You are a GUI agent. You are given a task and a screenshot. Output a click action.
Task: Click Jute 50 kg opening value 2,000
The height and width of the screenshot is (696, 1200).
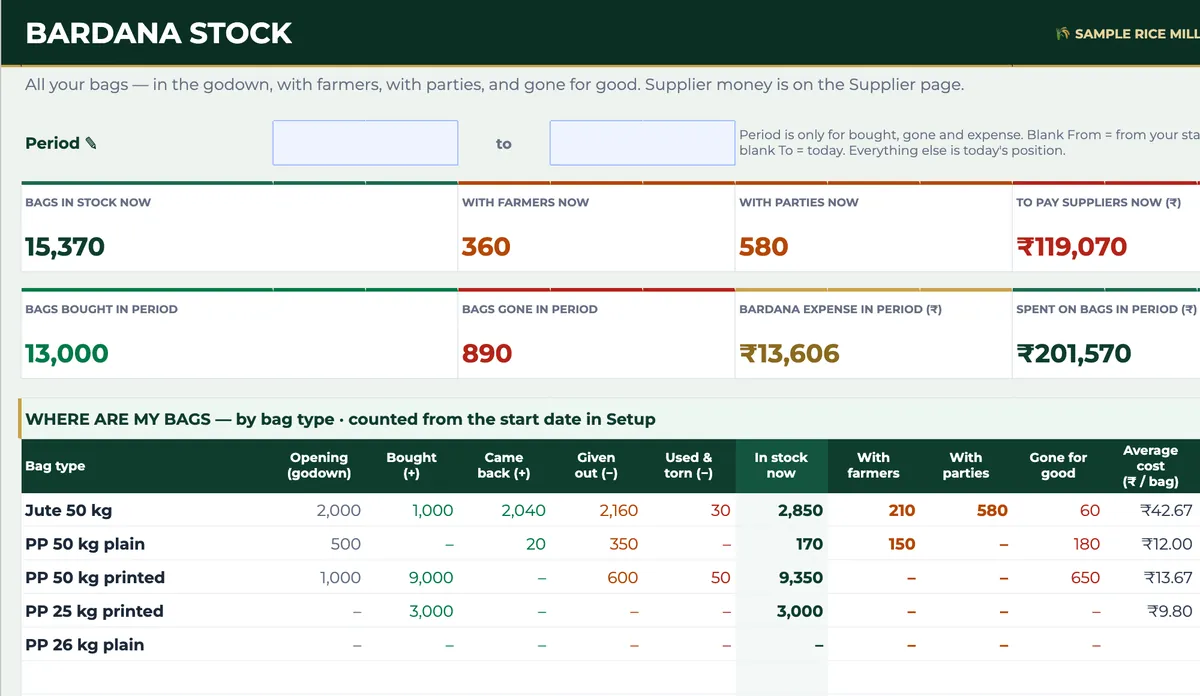pyautogui.click(x=339, y=510)
